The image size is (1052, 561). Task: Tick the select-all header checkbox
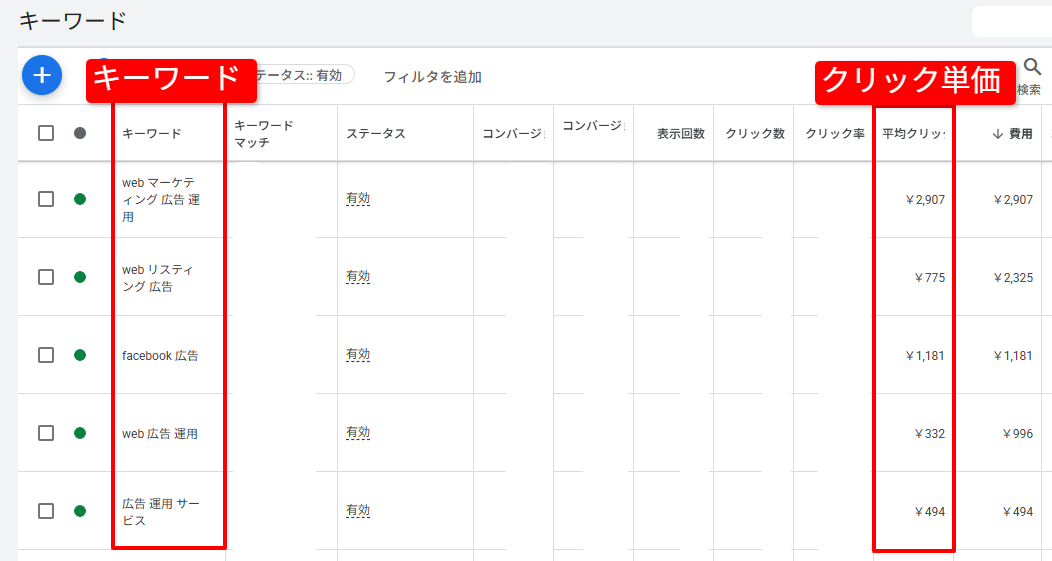point(46,133)
